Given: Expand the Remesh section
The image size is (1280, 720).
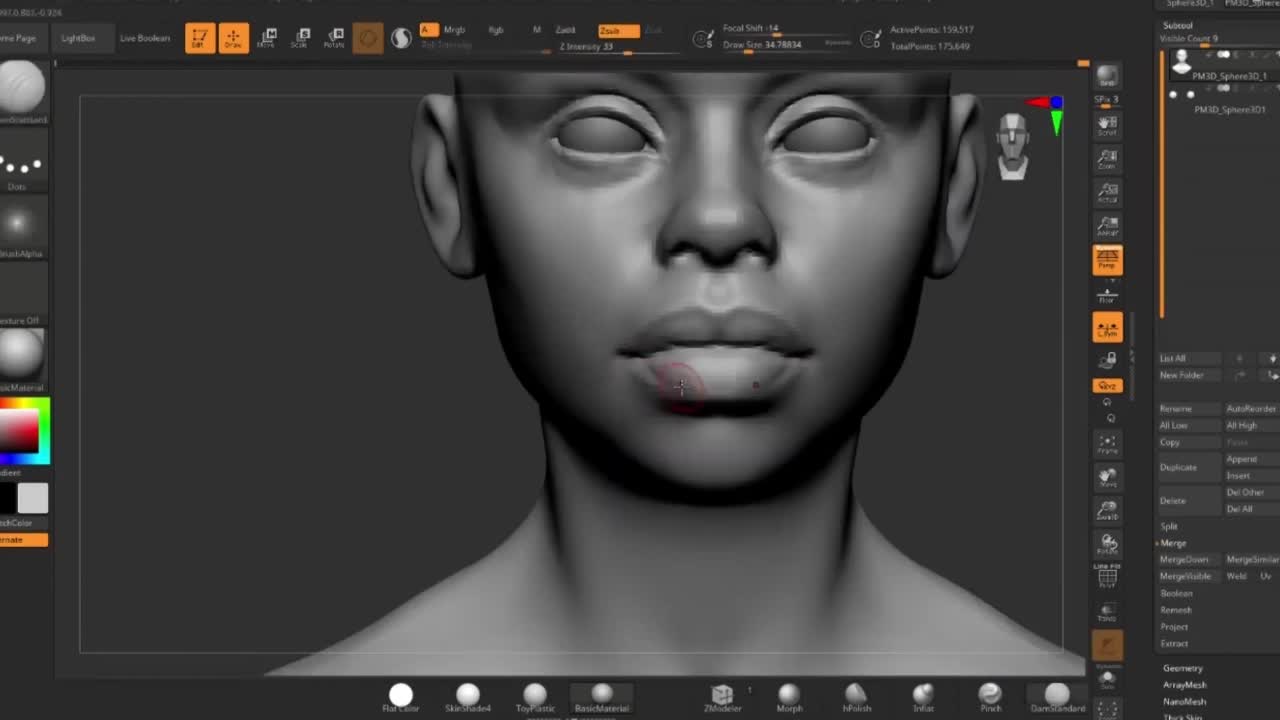Looking at the screenshot, I should (1176, 610).
